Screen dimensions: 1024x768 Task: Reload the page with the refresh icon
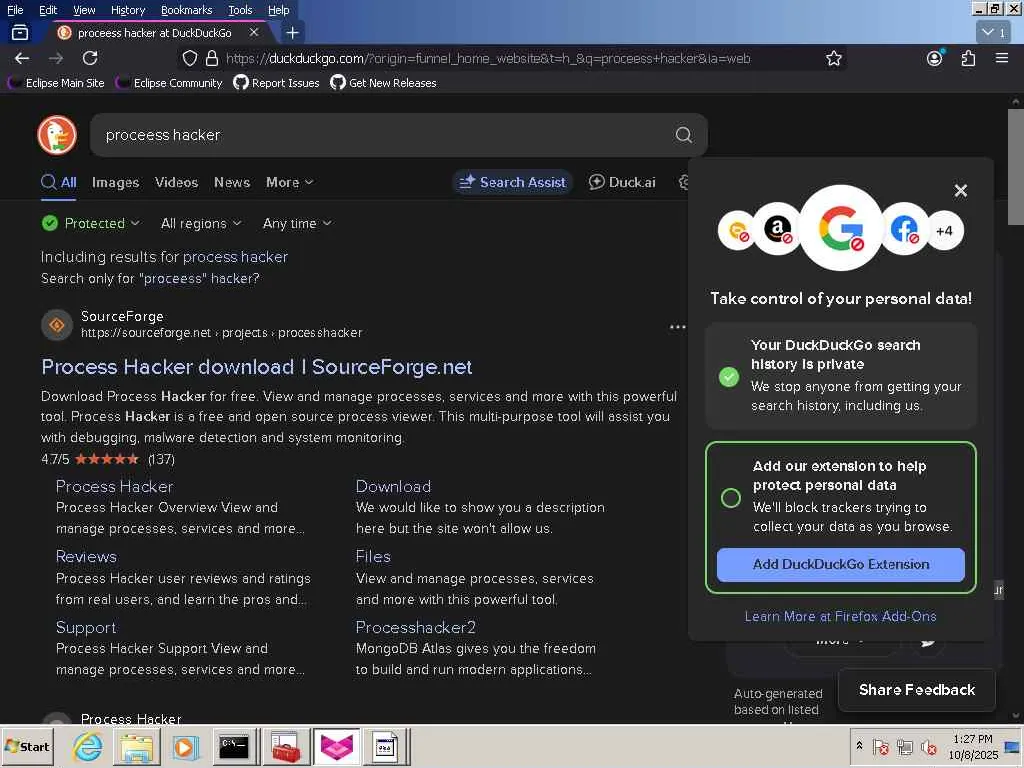[x=90, y=58]
